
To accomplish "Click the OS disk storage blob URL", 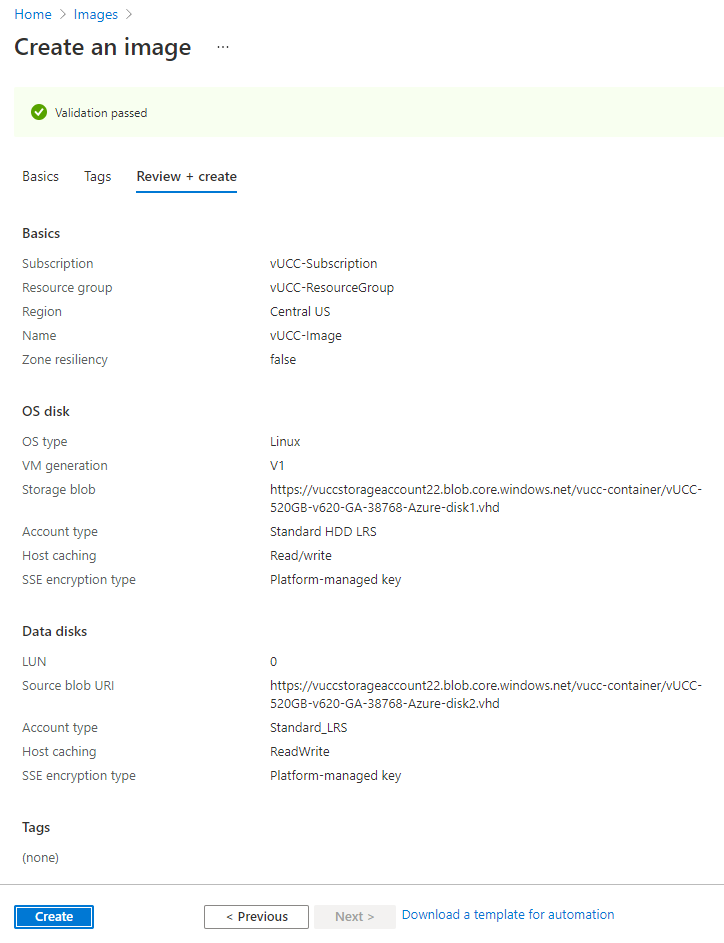I will tap(486, 498).
